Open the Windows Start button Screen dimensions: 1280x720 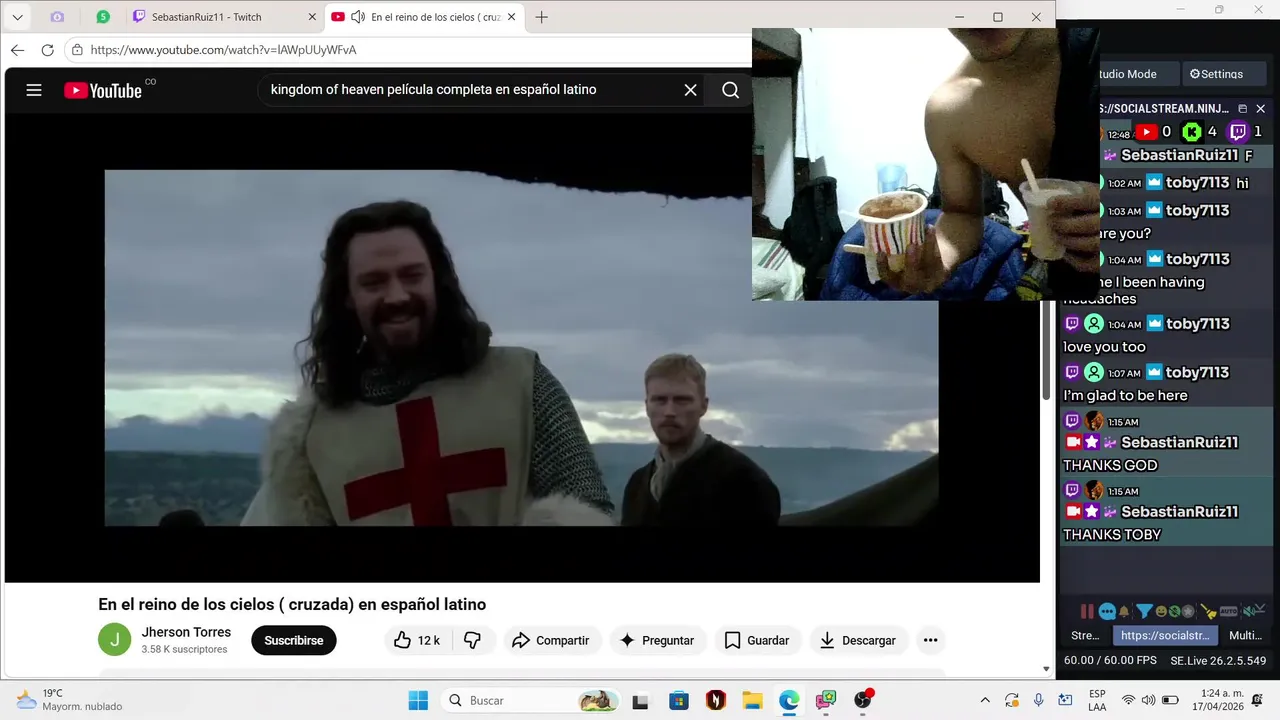click(418, 700)
